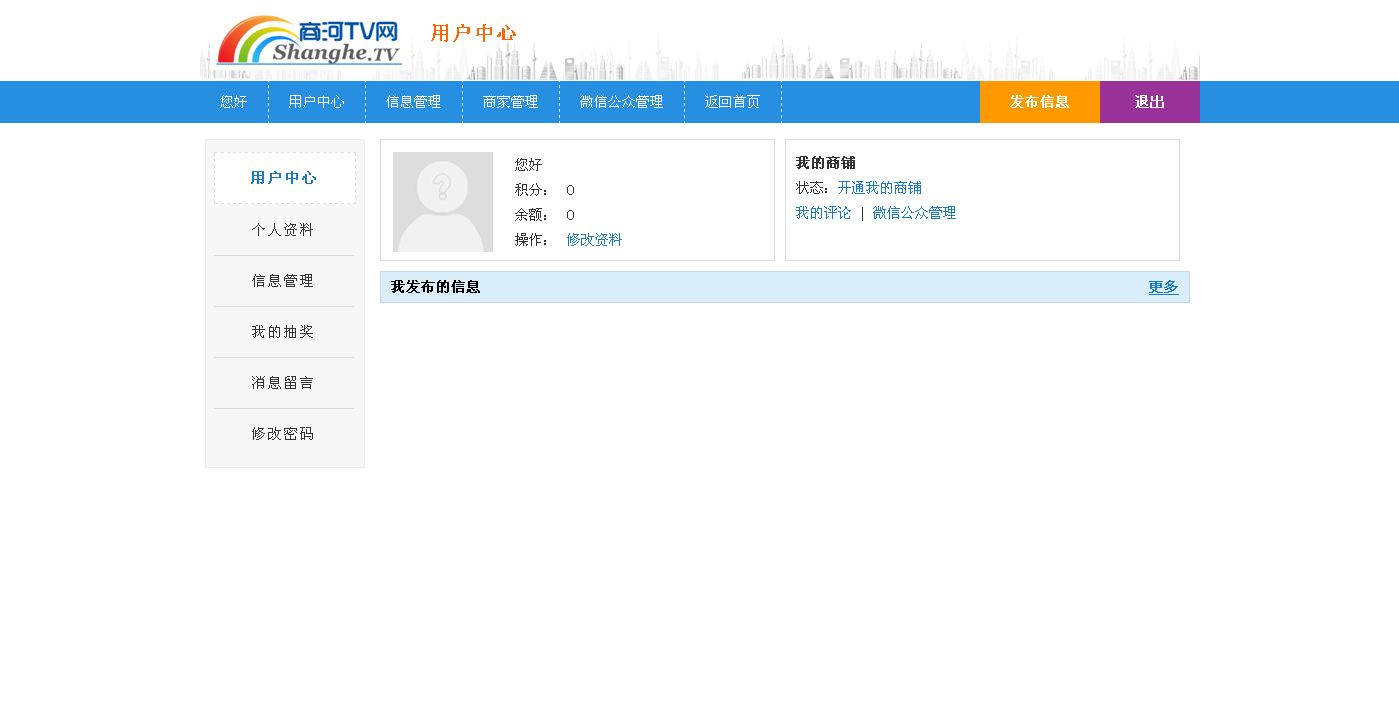This screenshot has width=1399, height=725.
Task: Select 修改密码 in the sidebar
Action: point(284,434)
